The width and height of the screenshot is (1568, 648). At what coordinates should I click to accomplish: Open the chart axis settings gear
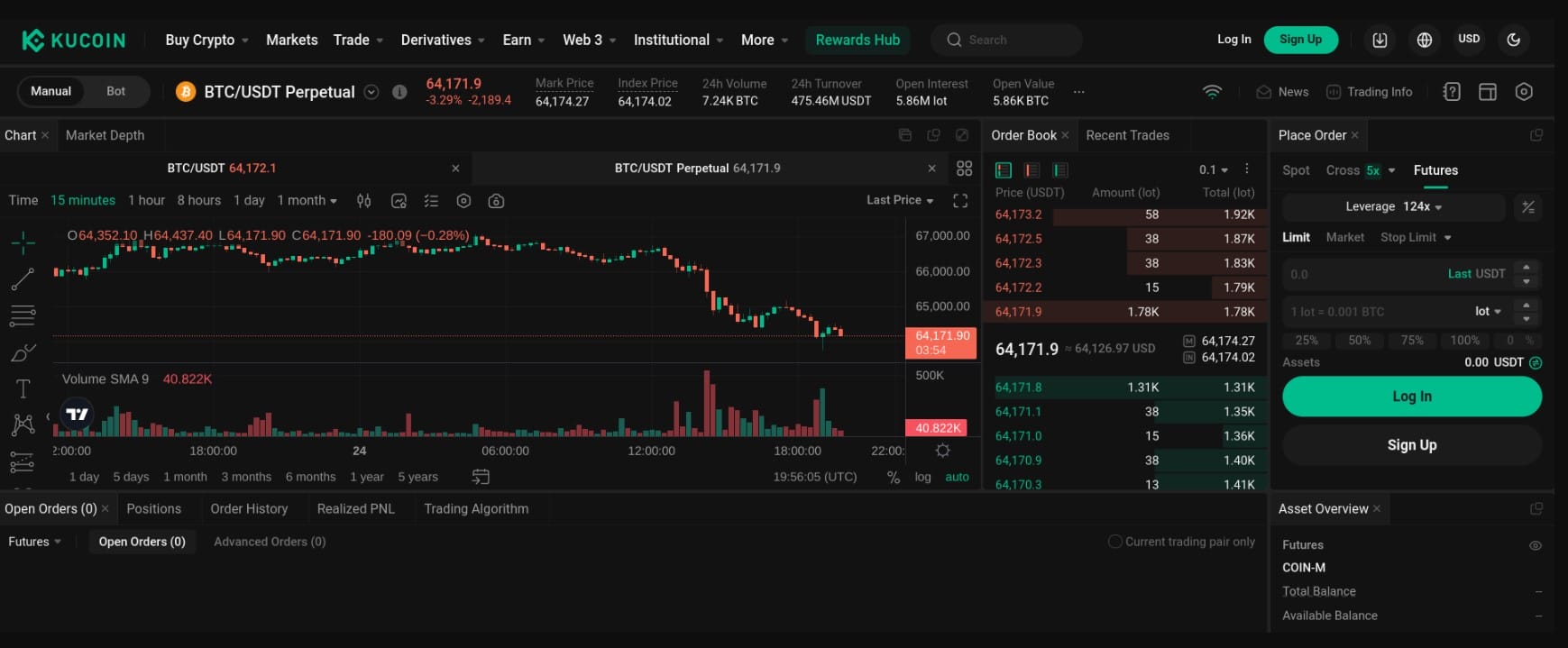[943, 451]
